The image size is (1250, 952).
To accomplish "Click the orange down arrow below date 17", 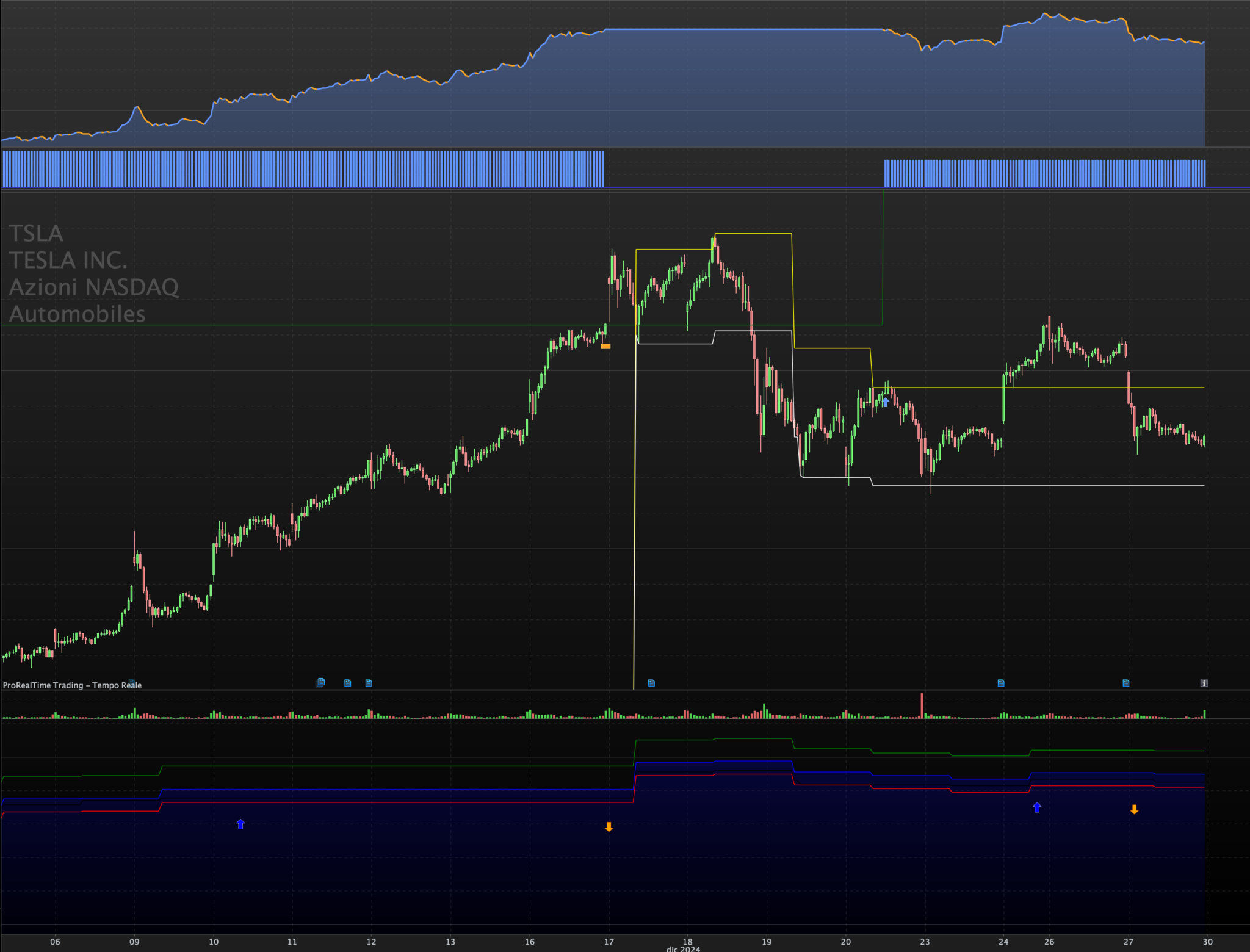I will (x=609, y=827).
